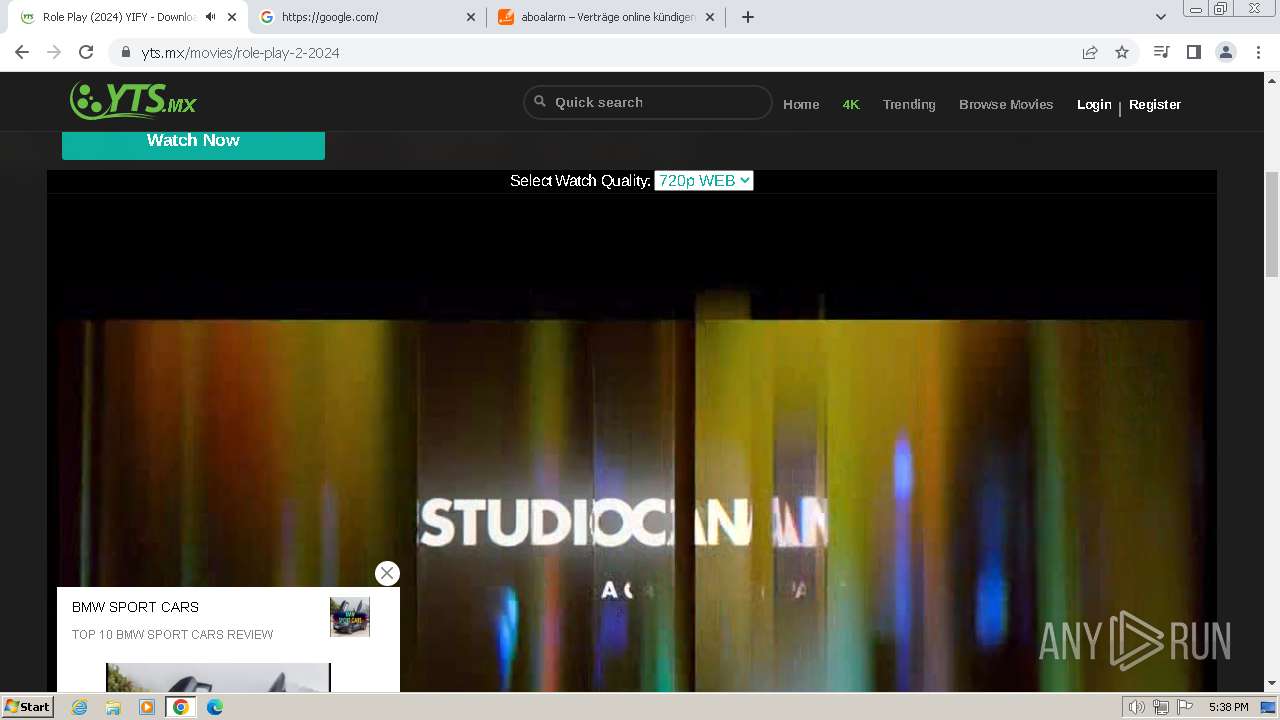Click the search magnifier icon

pos(540,101)
